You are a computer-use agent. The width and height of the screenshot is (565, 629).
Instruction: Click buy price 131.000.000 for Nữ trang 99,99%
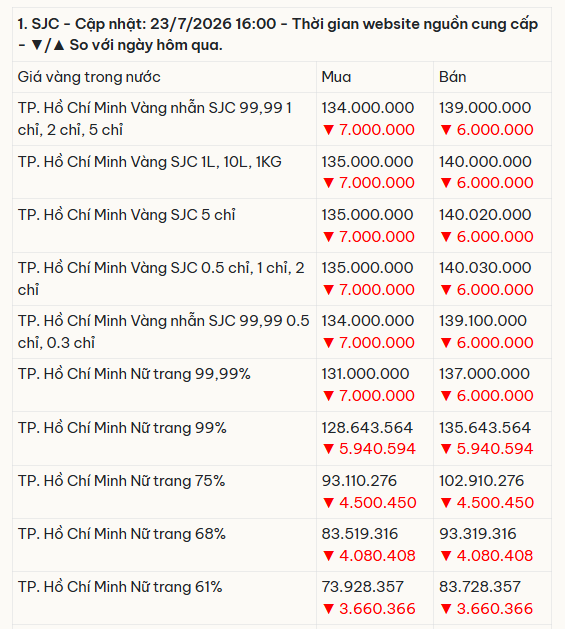(x=365, y=374)
